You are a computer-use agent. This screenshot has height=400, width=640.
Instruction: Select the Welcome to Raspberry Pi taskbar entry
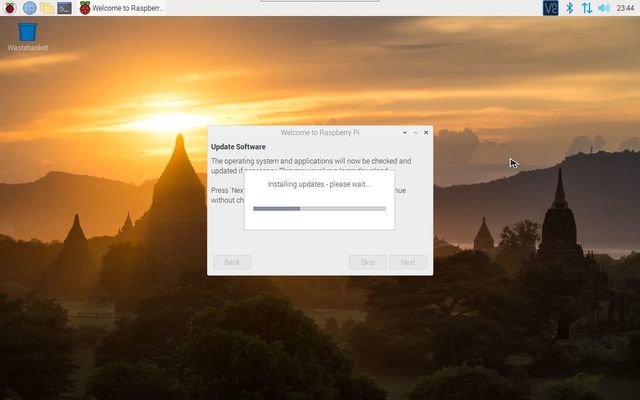pyautogui.click(x=122, y=8)
